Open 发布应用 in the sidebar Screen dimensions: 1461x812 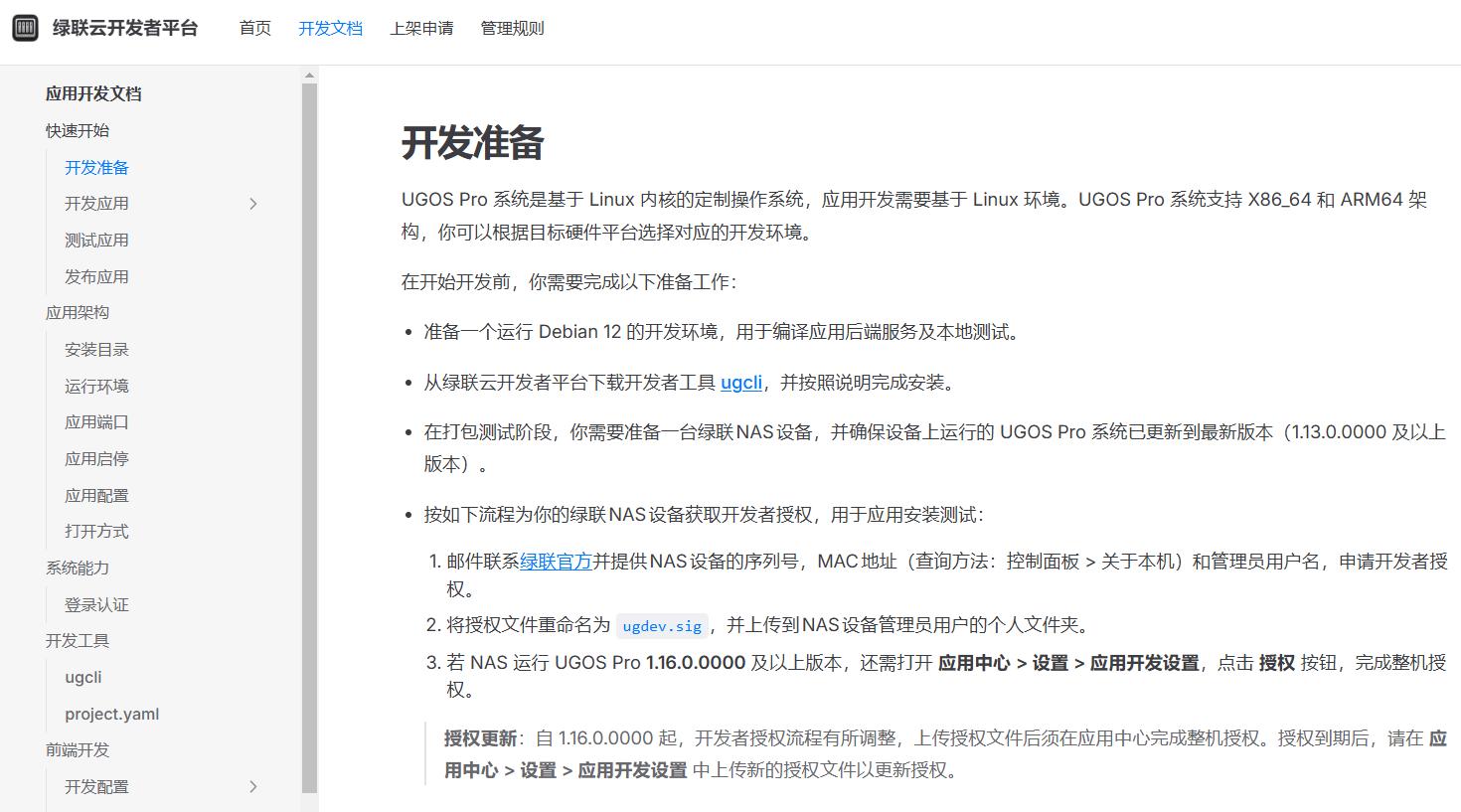(97, 276)
